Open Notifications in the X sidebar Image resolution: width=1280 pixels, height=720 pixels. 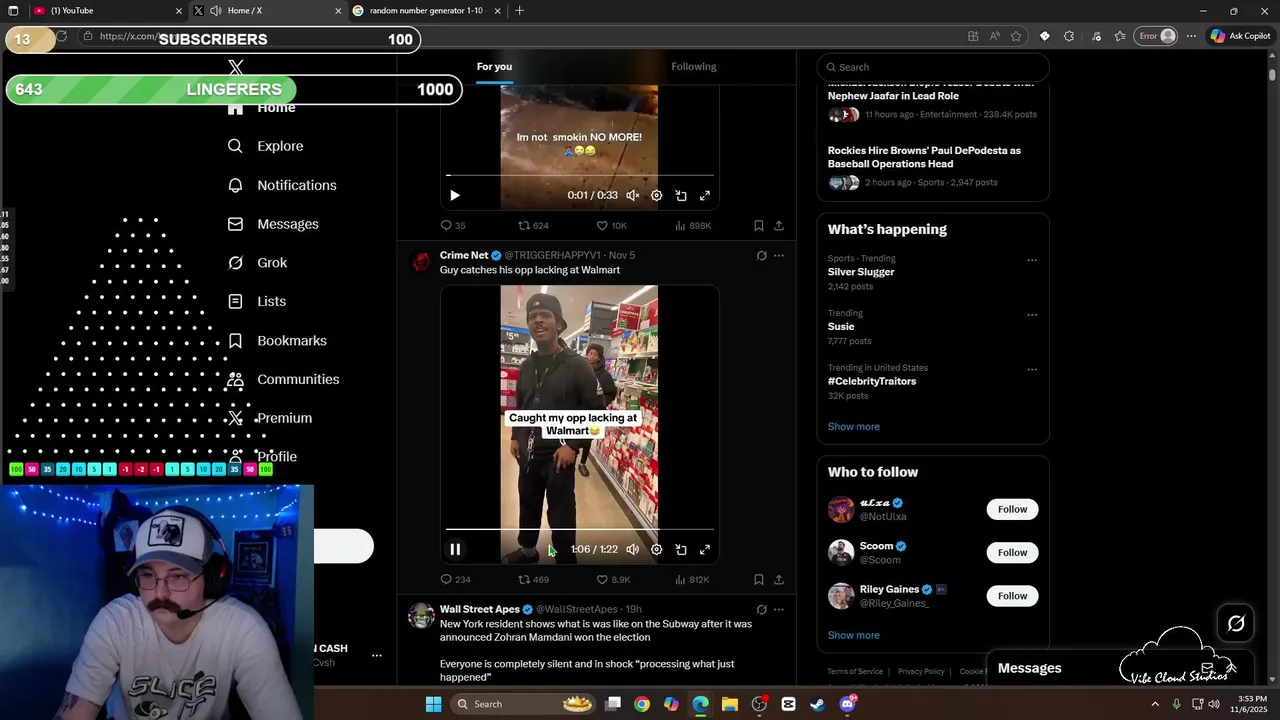(282, 185)
